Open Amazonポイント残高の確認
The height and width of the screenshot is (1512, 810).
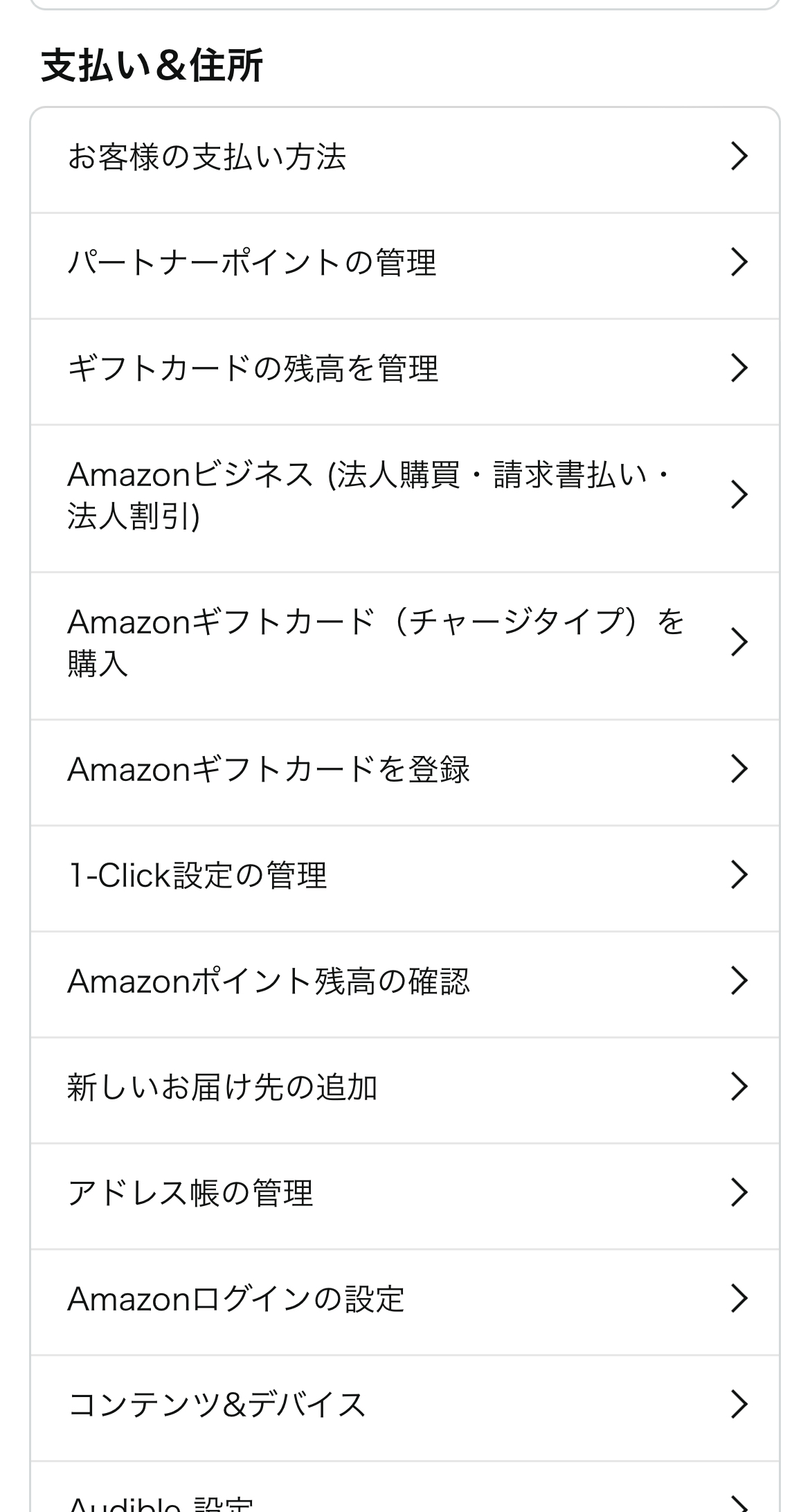pyautogui.click(x=269, y=981)
